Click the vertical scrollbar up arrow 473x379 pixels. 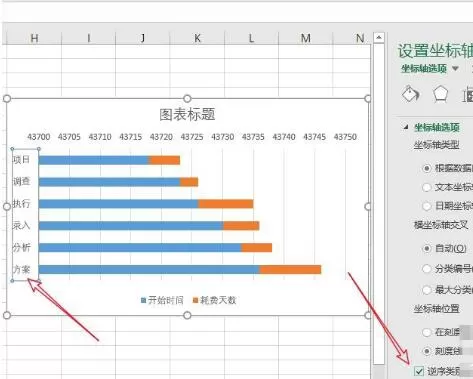point(379,38)
